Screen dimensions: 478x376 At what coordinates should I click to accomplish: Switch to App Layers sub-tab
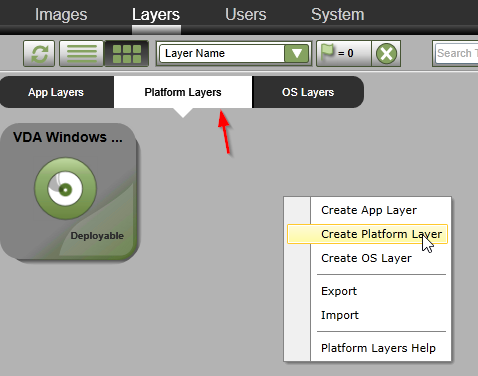(x=56, y=92)
